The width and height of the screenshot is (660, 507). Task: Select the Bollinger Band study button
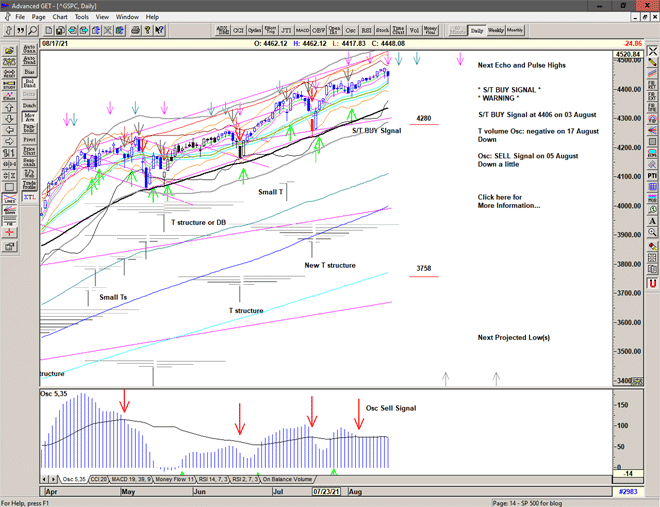[x=29, y=84]
